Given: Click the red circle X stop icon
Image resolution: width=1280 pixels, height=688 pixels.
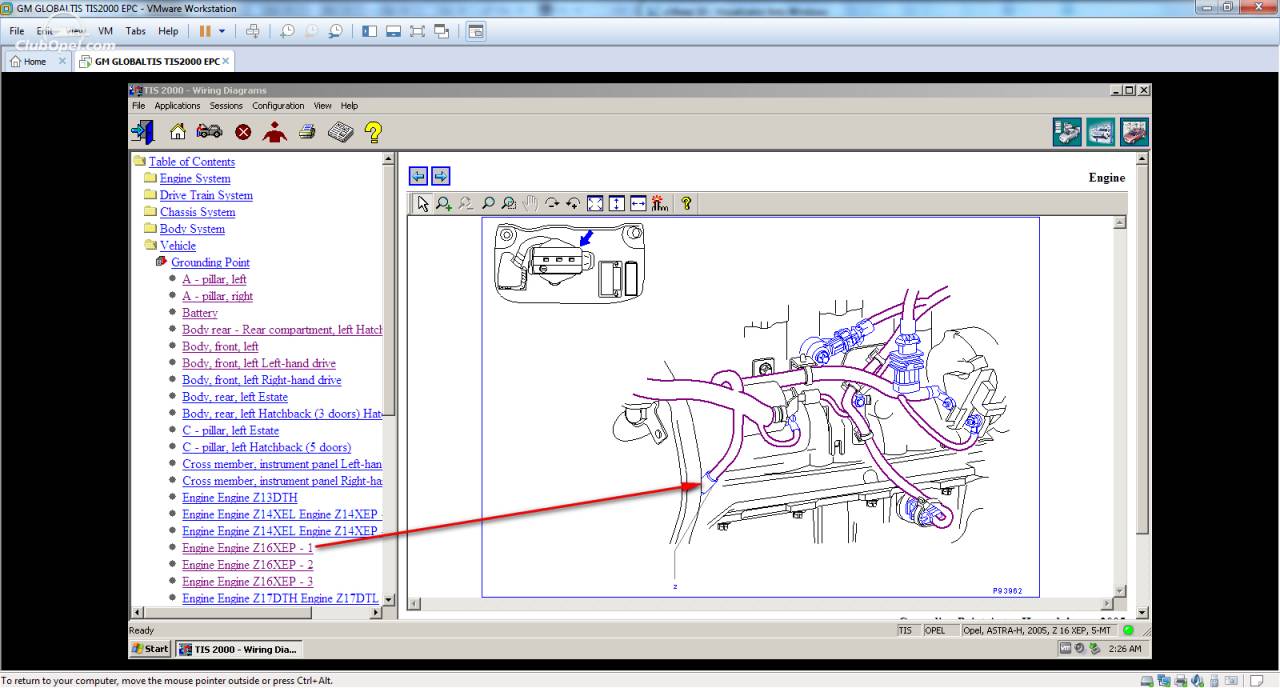Looking at the screenshot, I should point(243,132).
